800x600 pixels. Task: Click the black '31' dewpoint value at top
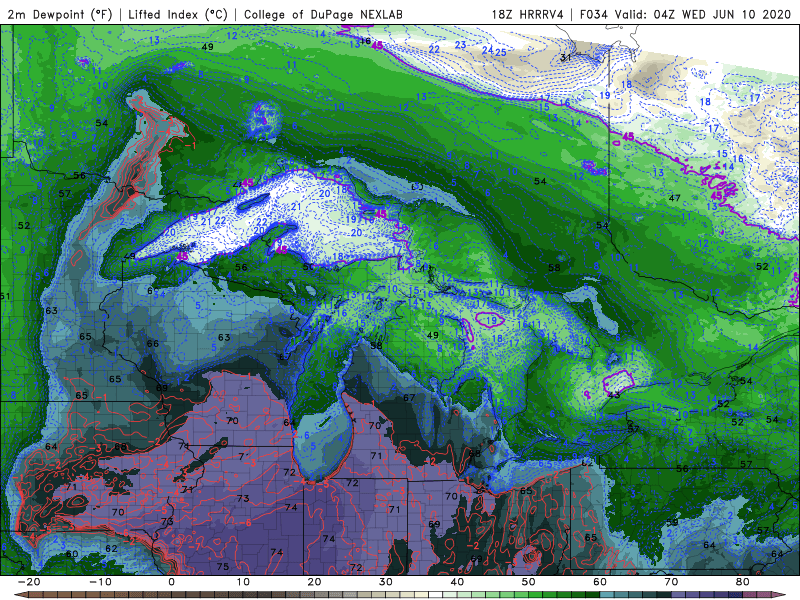pos(566,57)
